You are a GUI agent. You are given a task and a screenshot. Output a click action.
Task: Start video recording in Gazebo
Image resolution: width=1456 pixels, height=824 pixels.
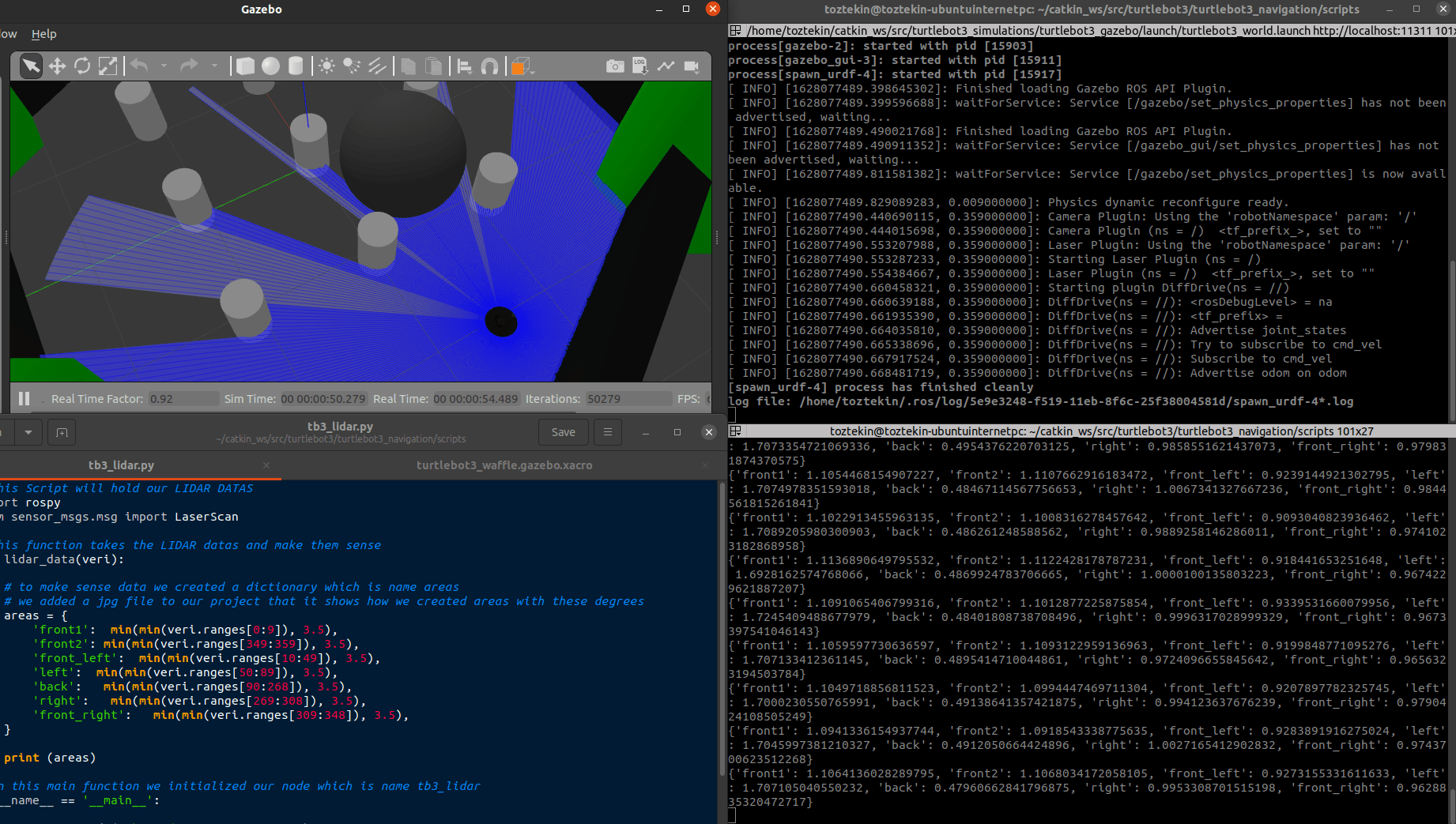point(692,66)
